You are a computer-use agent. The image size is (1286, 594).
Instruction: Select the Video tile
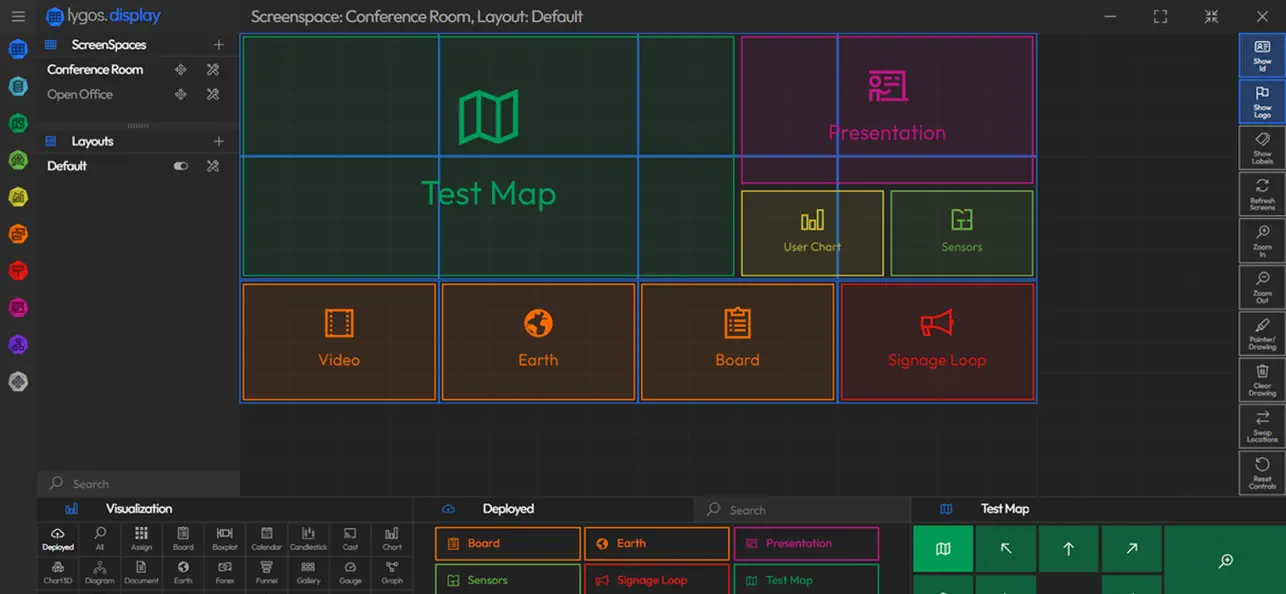(x=339, y=342)
